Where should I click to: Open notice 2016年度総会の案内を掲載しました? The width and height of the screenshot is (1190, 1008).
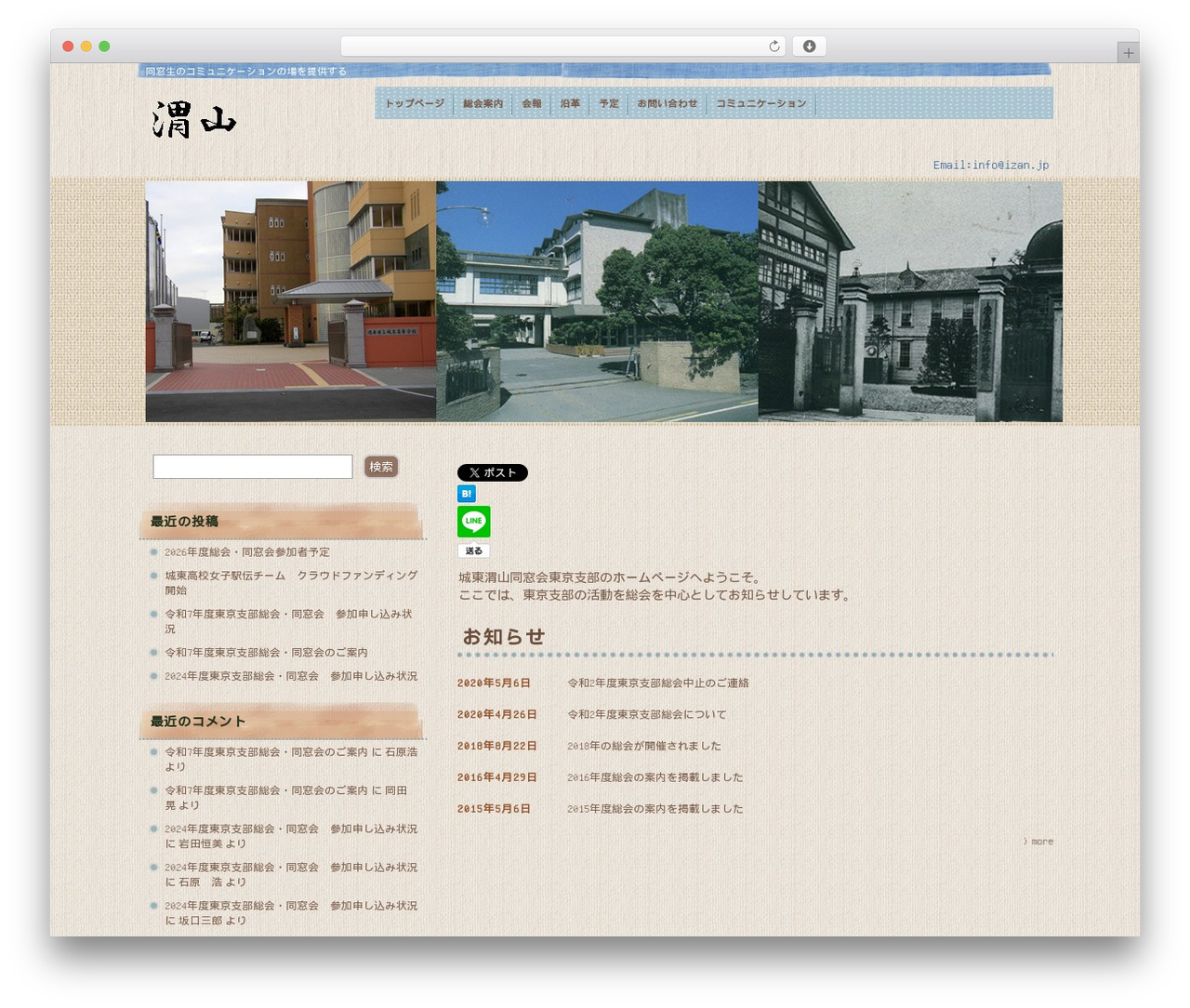pos(655,777)
